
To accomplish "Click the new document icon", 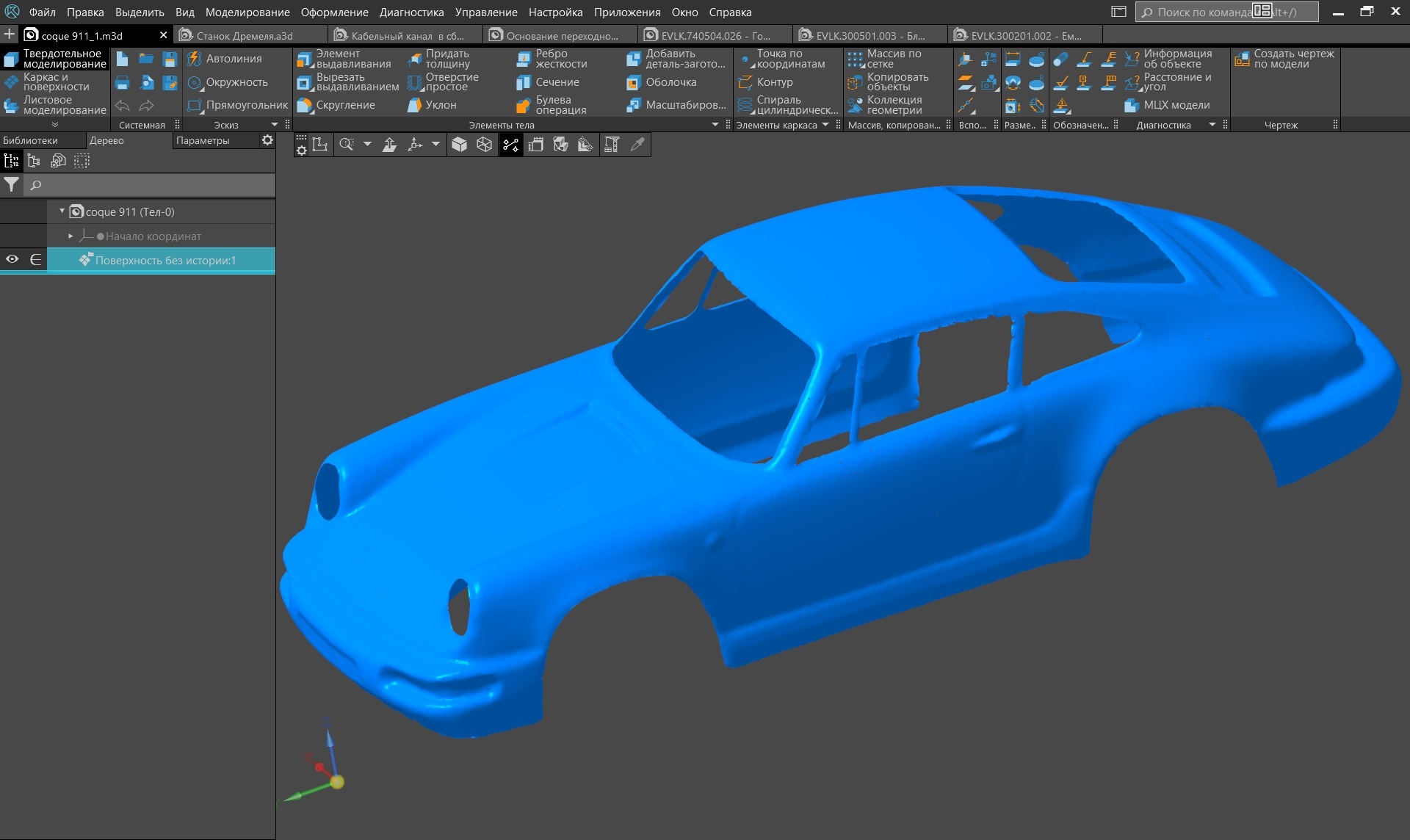I will (123, 59).
